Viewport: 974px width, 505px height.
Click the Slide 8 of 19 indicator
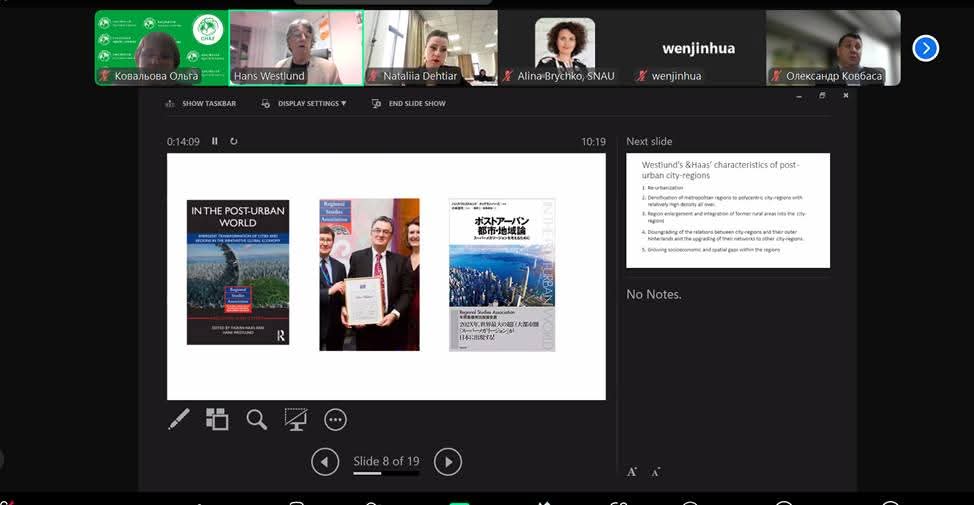pos(386,461)
